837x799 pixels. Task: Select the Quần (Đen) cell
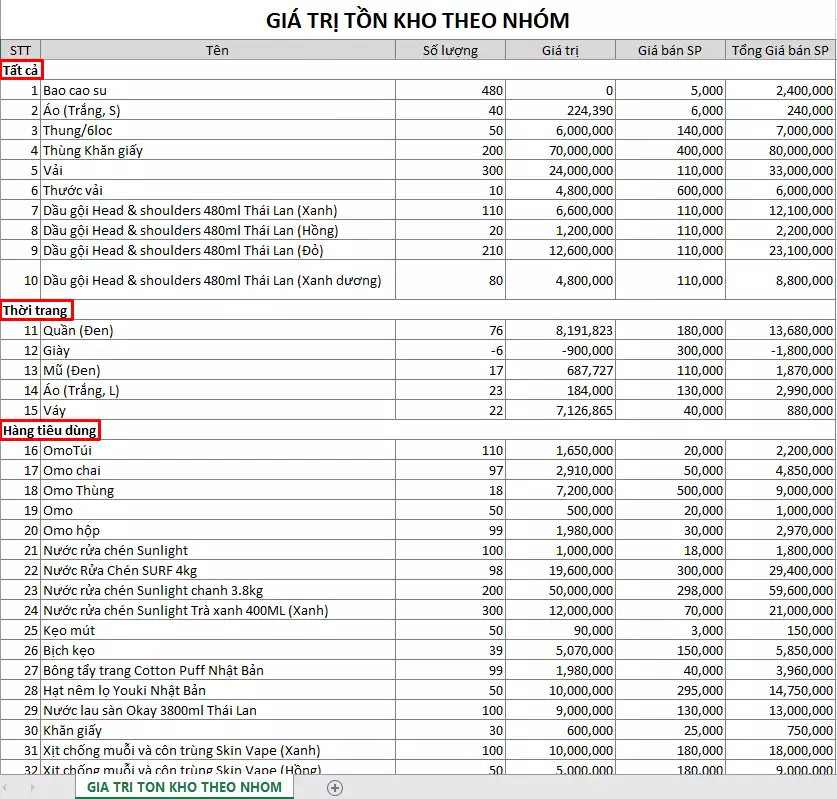click(x=218, y=330)
